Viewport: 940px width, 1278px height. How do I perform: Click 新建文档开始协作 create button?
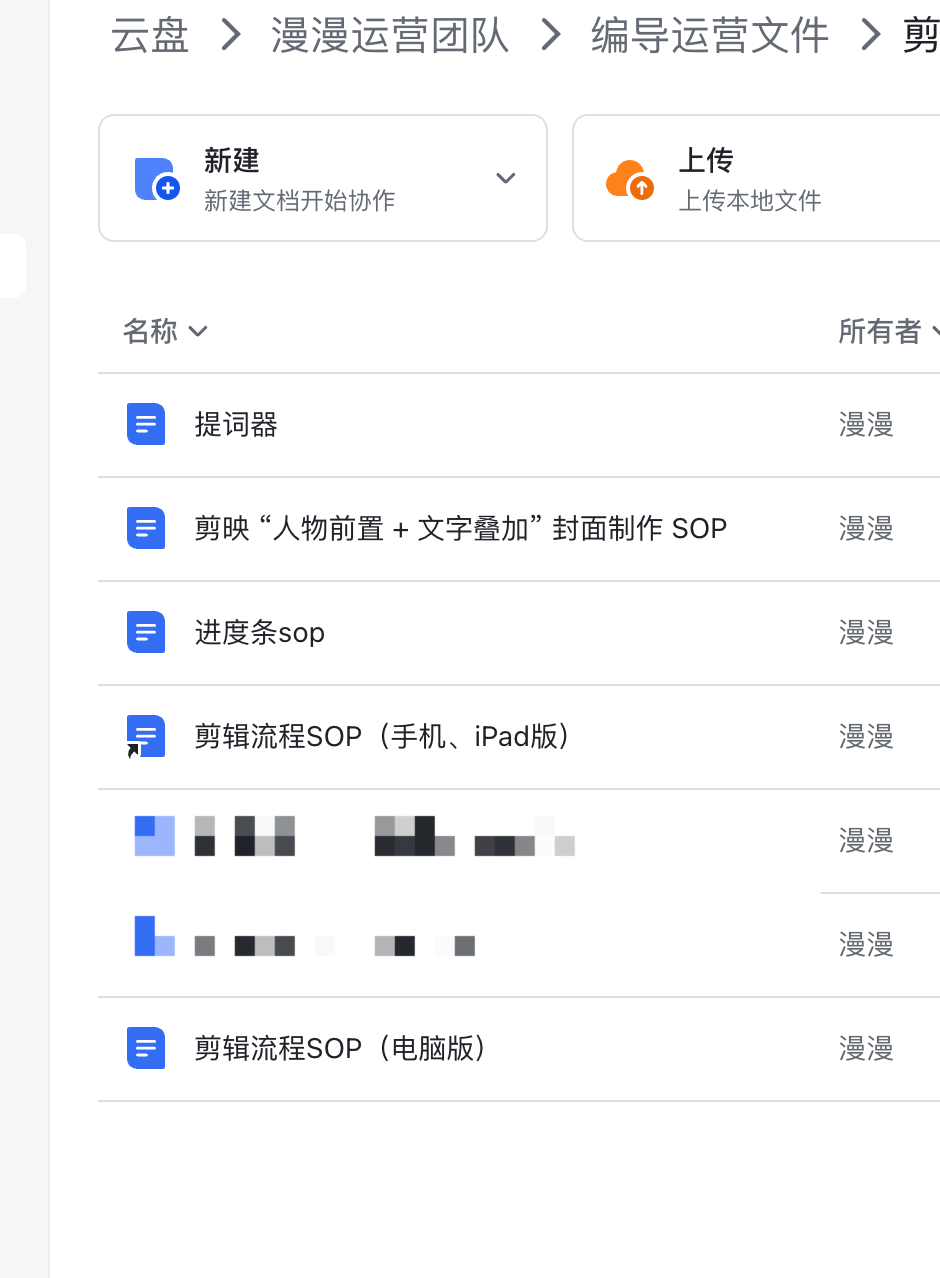point(299,200)
